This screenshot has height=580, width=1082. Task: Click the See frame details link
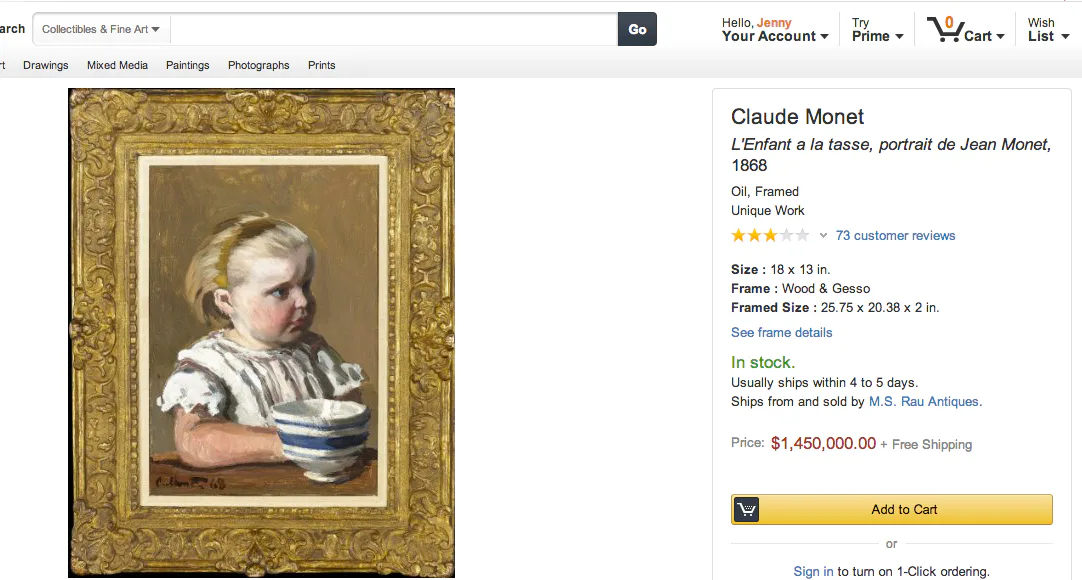tap(781, 333)
